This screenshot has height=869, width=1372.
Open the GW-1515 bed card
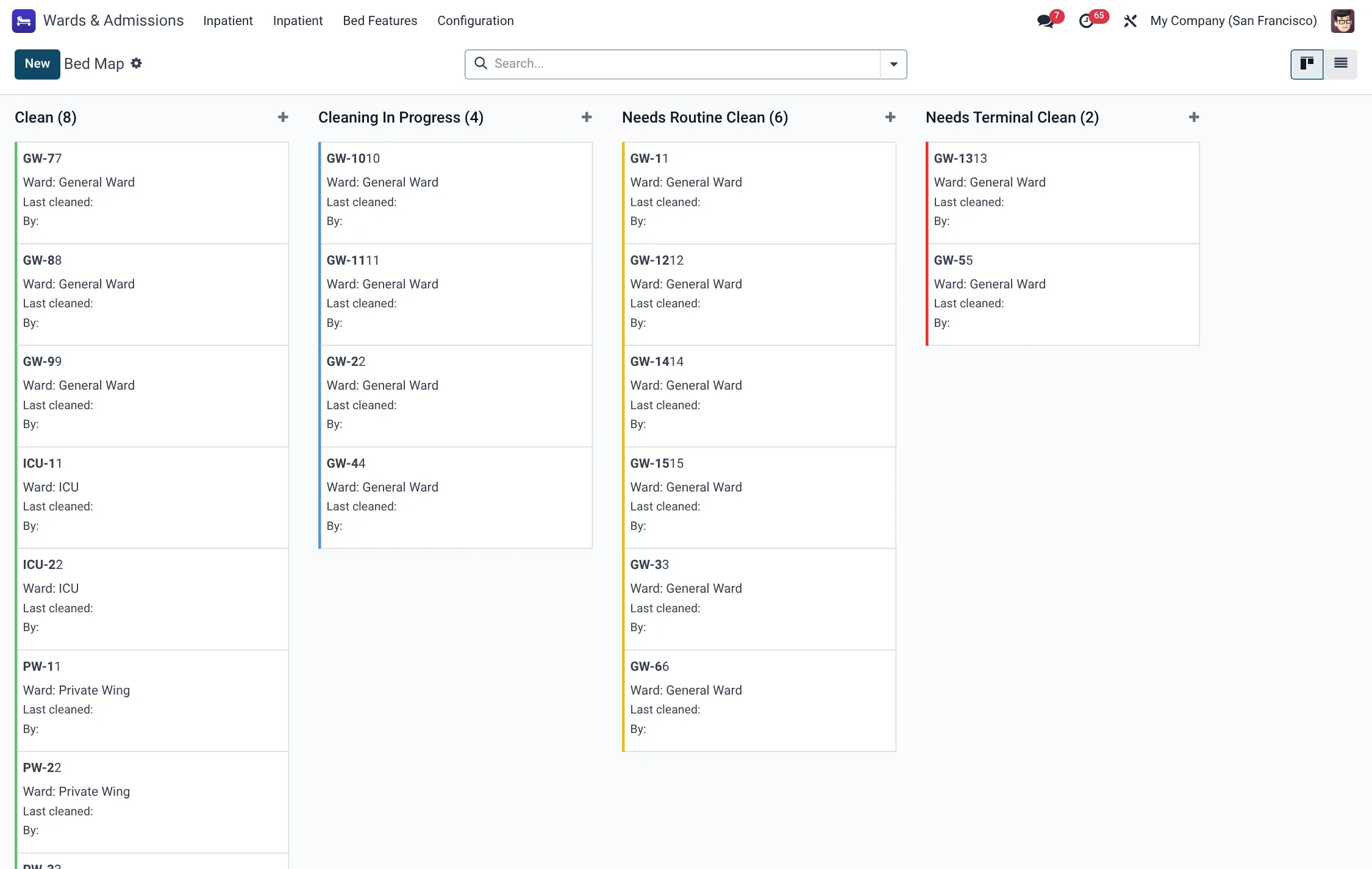[759, 498]
